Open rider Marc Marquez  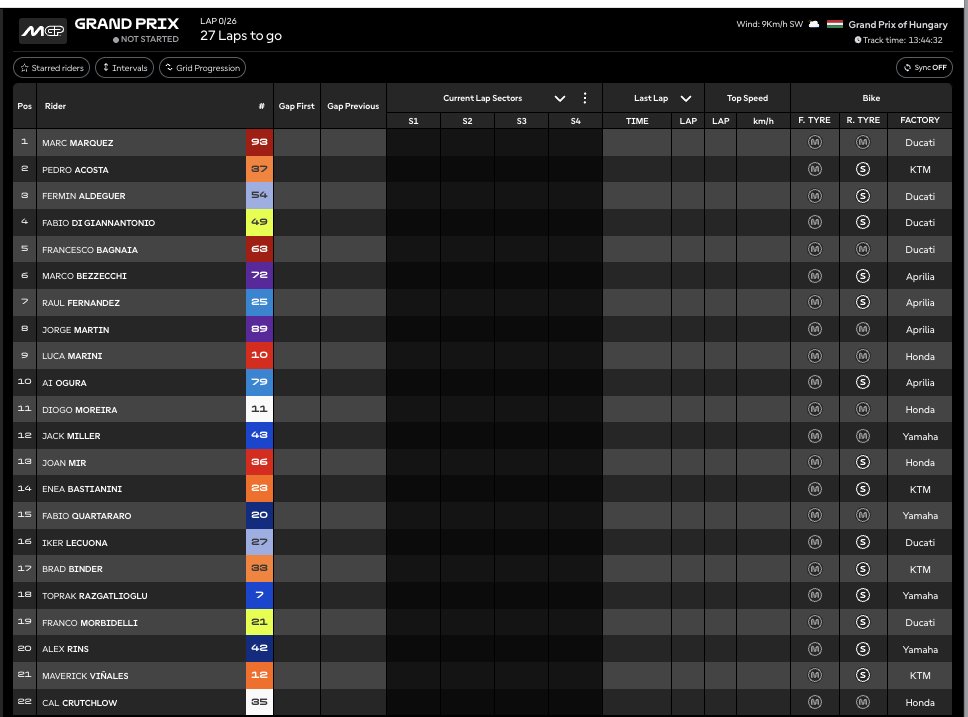[x=78, y=143]
